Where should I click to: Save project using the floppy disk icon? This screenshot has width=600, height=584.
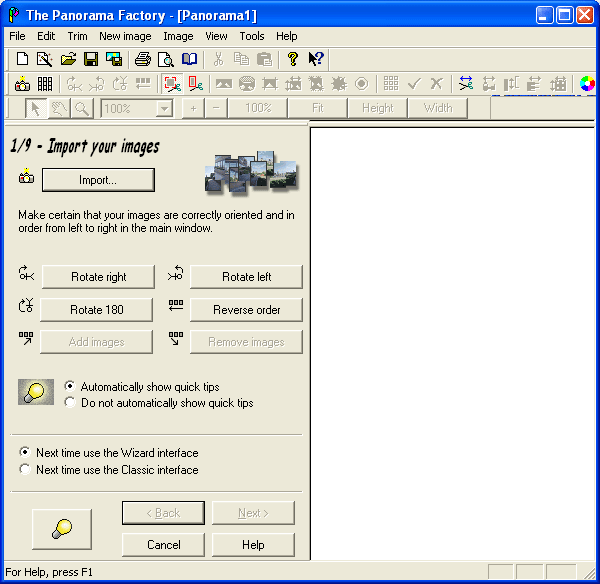(x=91, y=59)
